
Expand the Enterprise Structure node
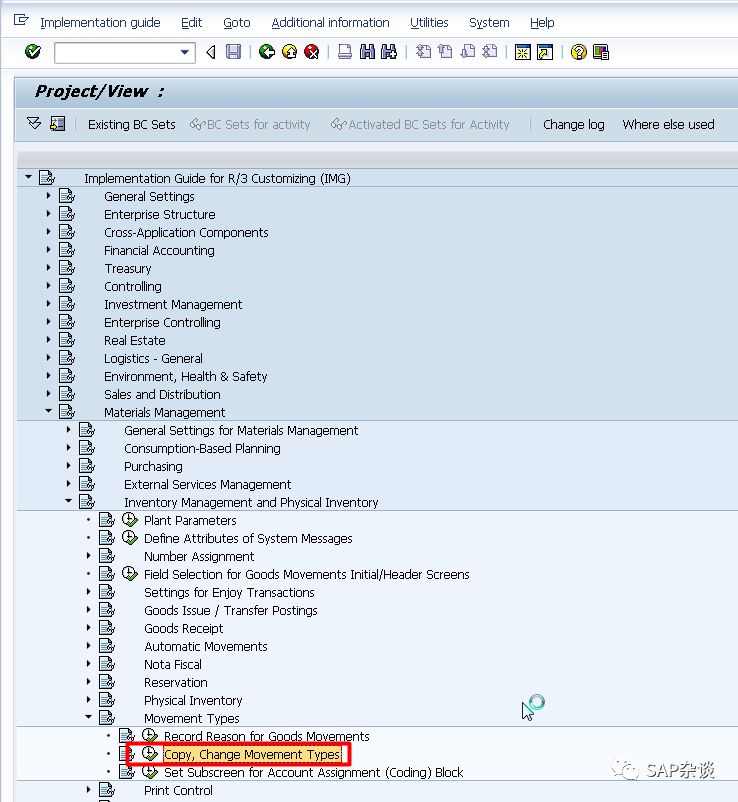pyautogui.click(x=48, y=213)
